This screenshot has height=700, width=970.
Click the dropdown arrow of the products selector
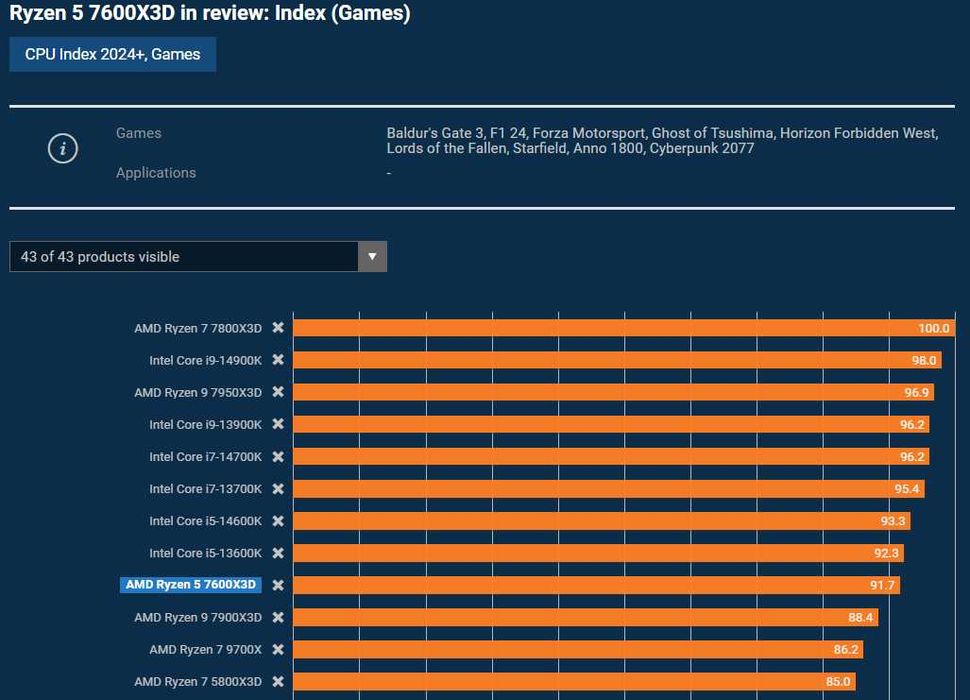coord(372,257)
